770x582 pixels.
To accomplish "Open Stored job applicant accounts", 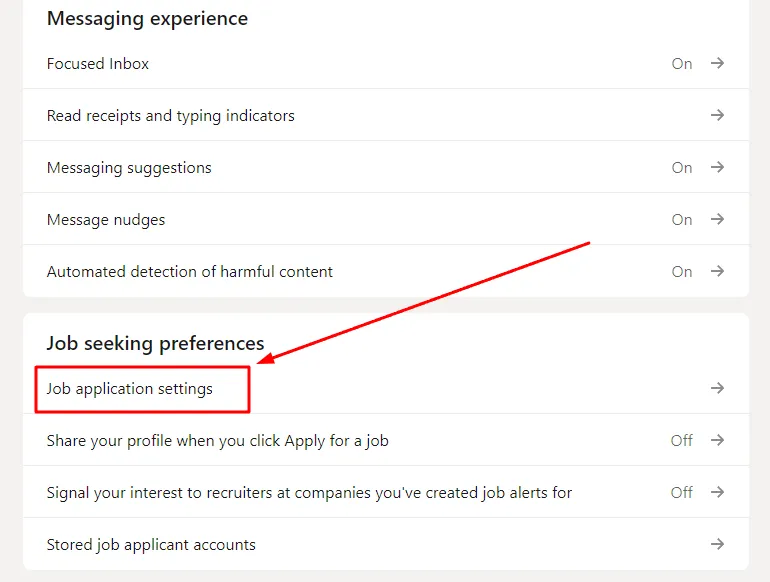I will (x=151, y=545).
